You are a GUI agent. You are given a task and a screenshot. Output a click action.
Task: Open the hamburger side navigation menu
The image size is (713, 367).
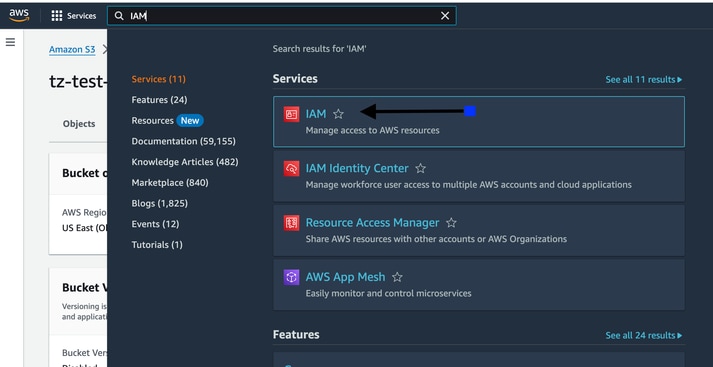coord(10,42)
